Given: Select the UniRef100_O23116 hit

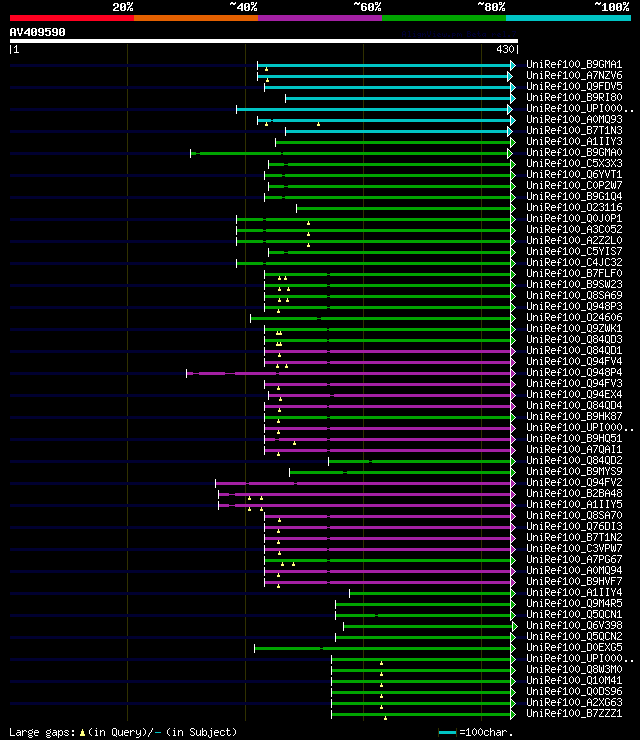Looking at the screenshot, I should [x=574, y=208].
